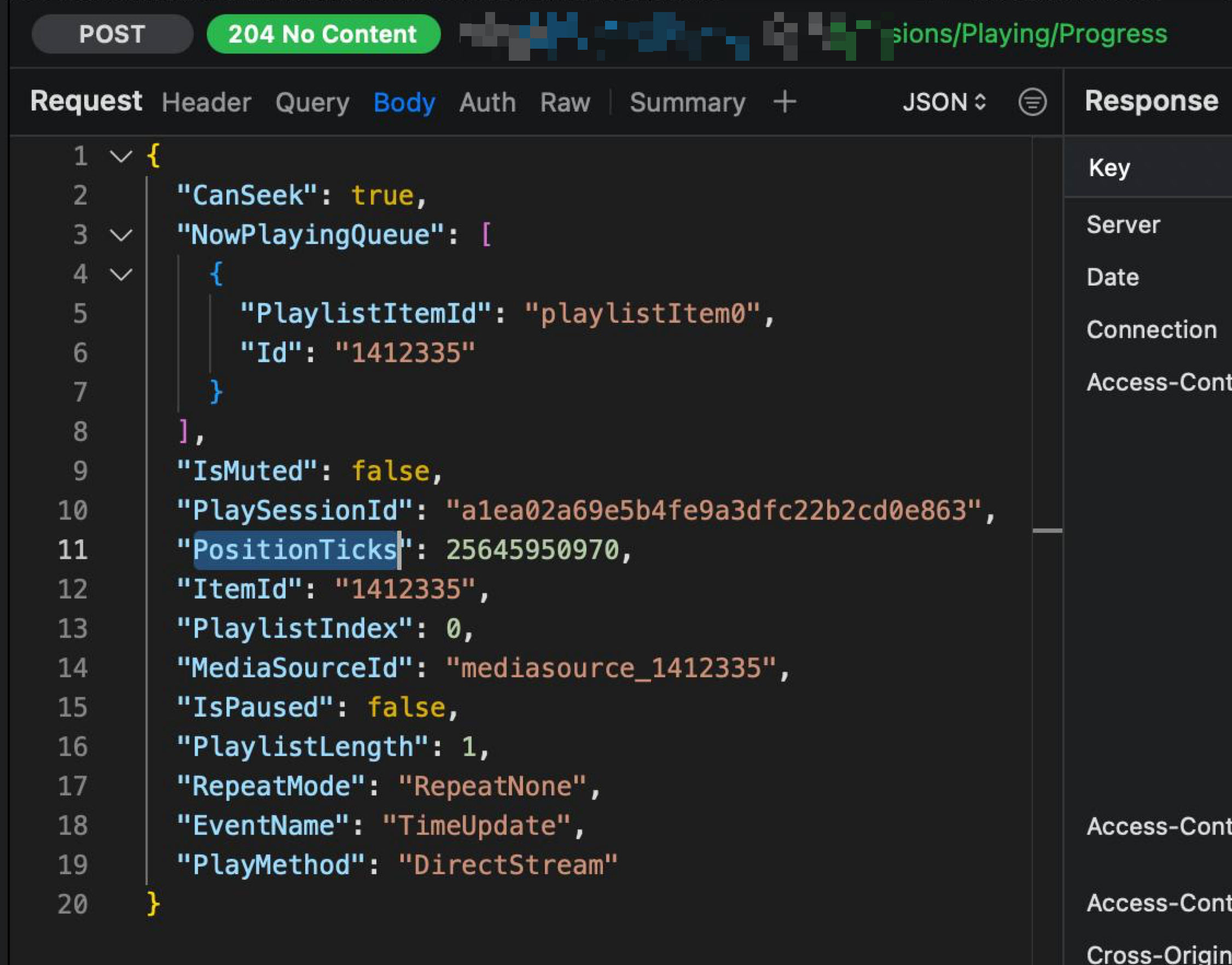Viewport: 1232px width, 965px height.
Task: Collapse NowPlayingQueue array chevron
Action: pos(120,235)
